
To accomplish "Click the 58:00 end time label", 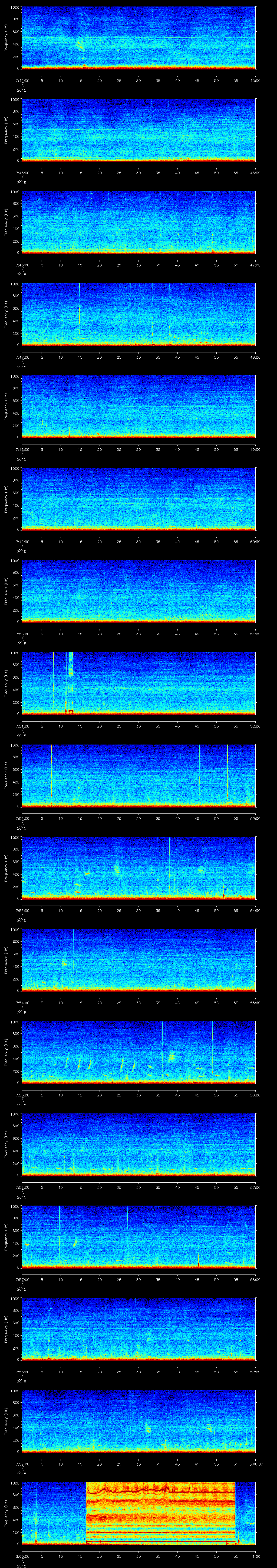I will 256,1279.
